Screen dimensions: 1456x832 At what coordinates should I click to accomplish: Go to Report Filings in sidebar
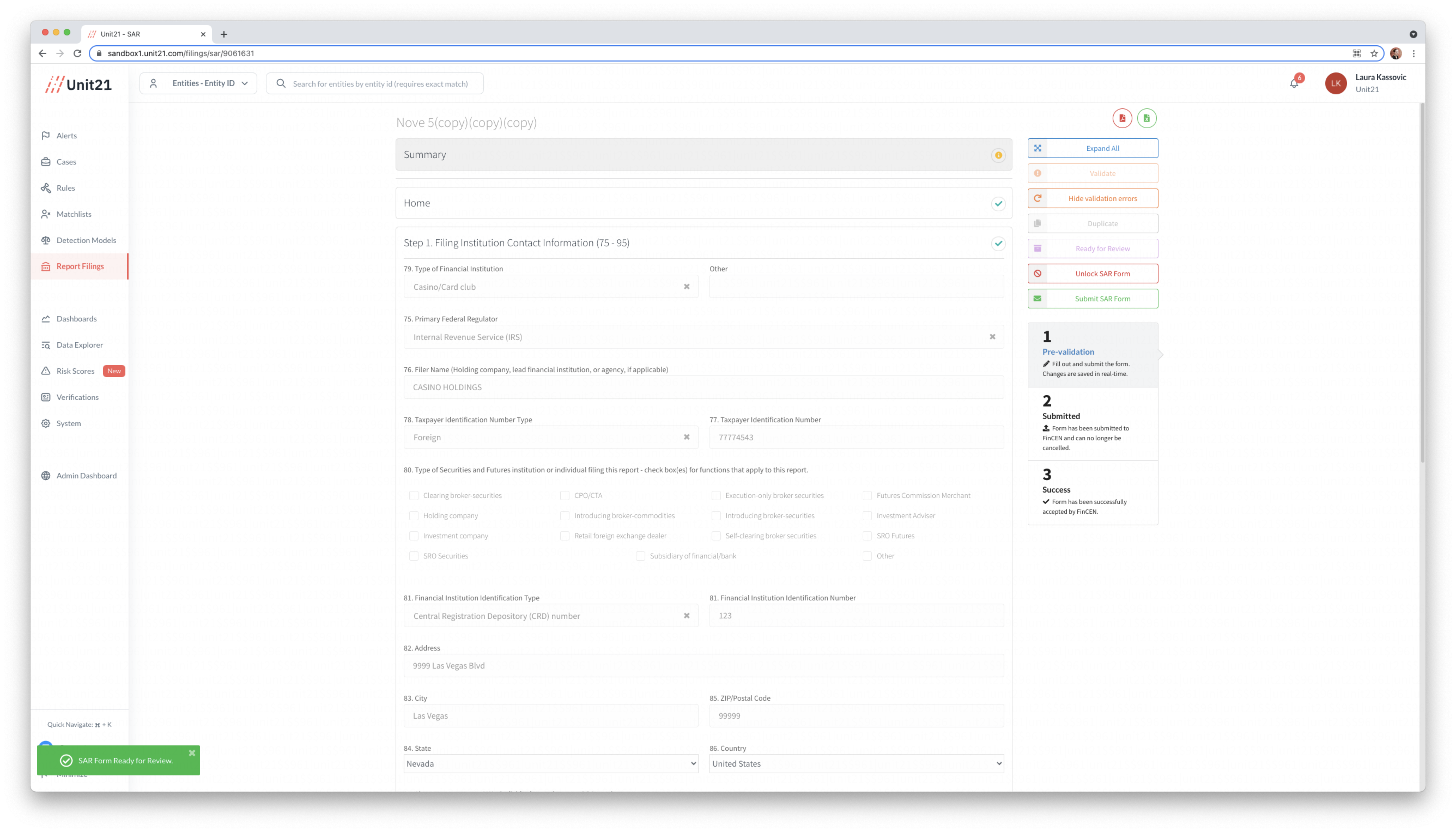pos(80,266)
